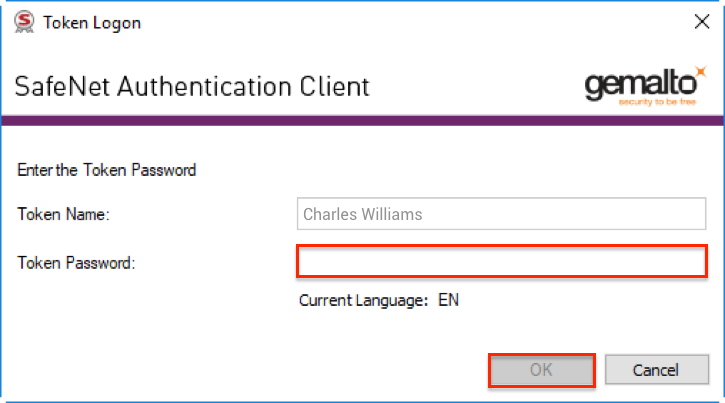Focus the Token Password input field
The width and height of the screenshot is (725, 403).
point(502,262)
